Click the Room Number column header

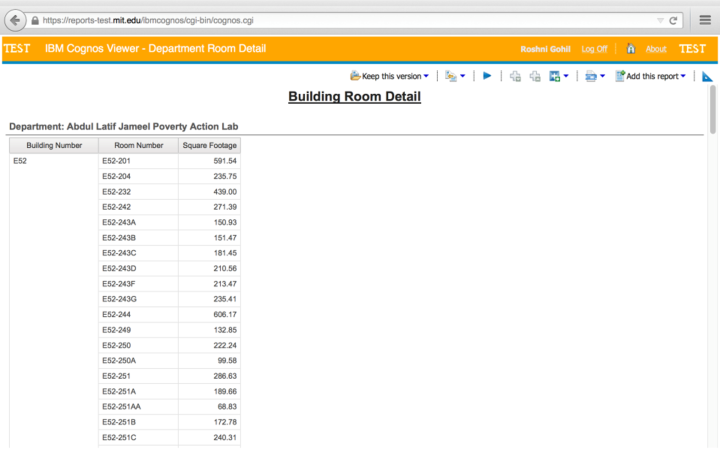pyautogui.click(x=138, y=145)
